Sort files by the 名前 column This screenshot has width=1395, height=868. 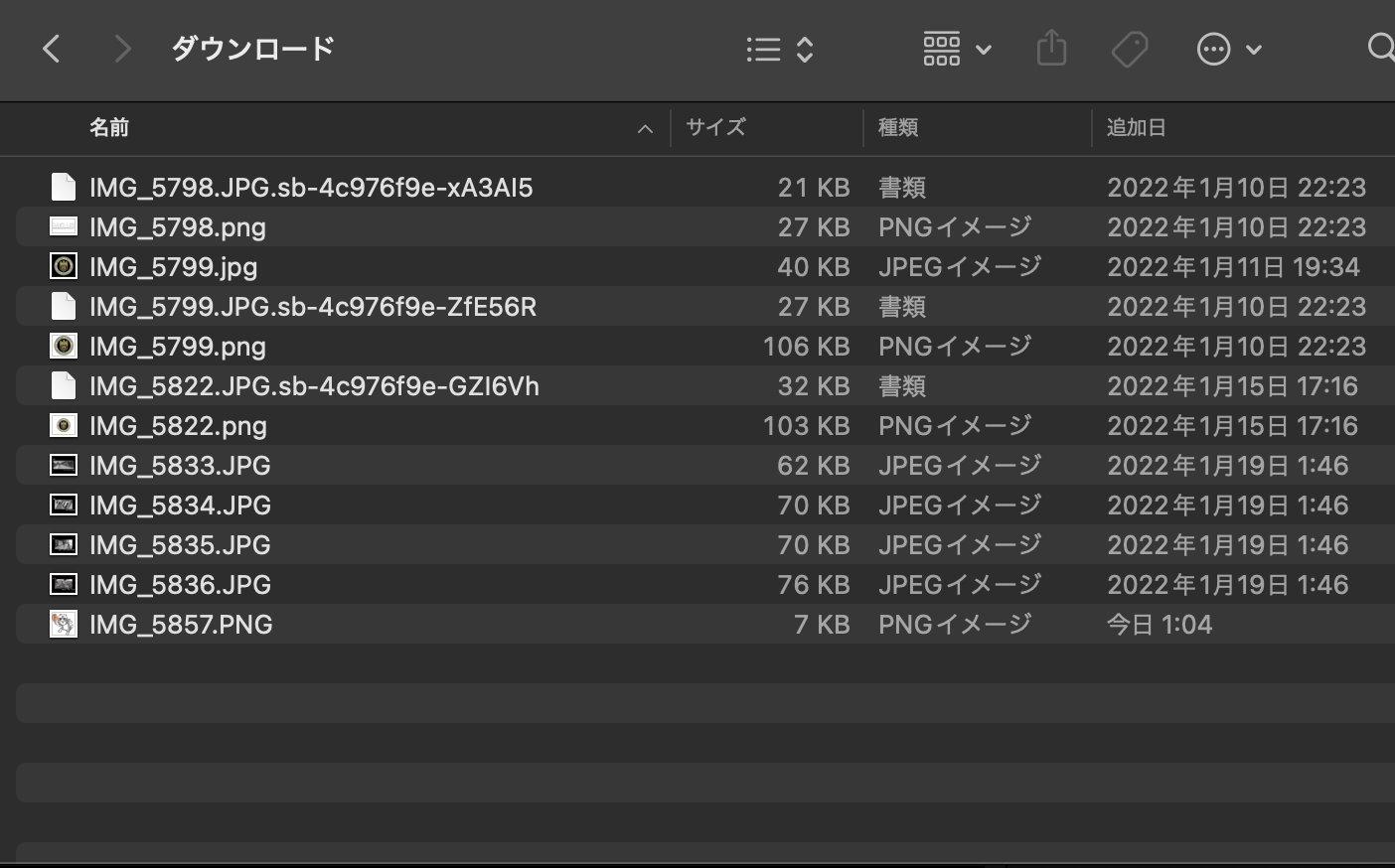[x=109, y=127]
